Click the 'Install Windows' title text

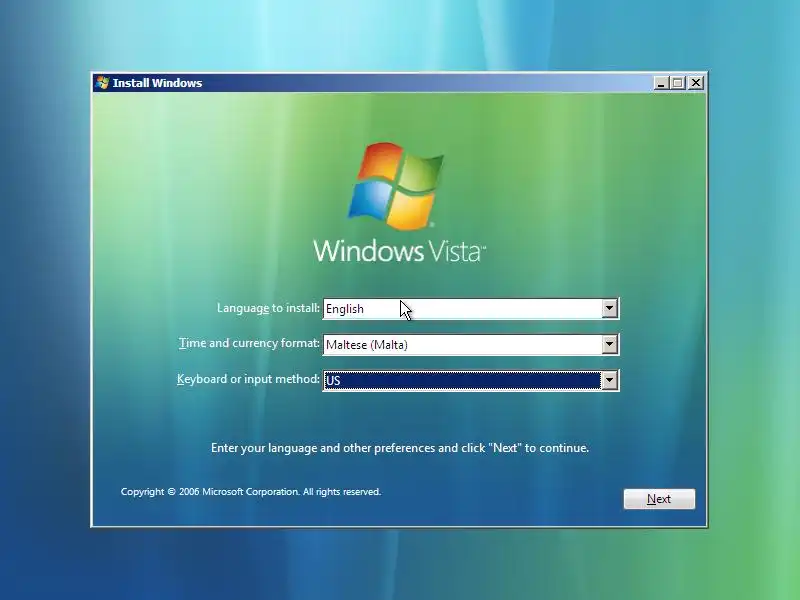(x=157, y=83)
